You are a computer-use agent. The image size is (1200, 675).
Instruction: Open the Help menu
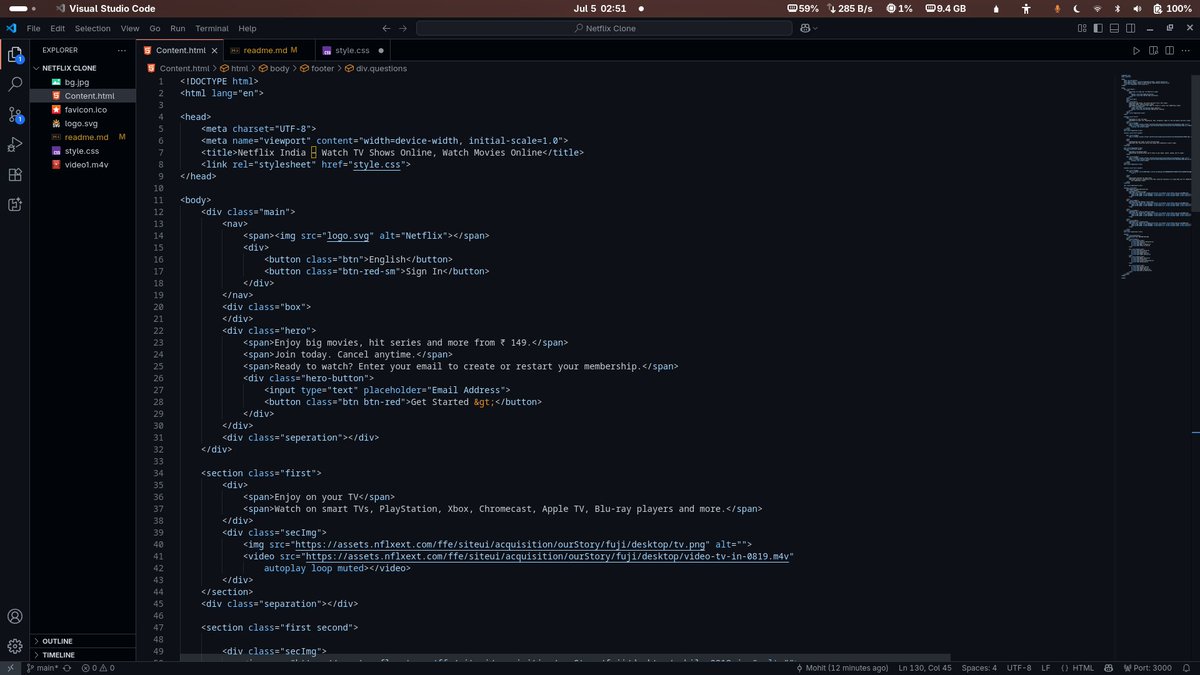tap(247, 28)
